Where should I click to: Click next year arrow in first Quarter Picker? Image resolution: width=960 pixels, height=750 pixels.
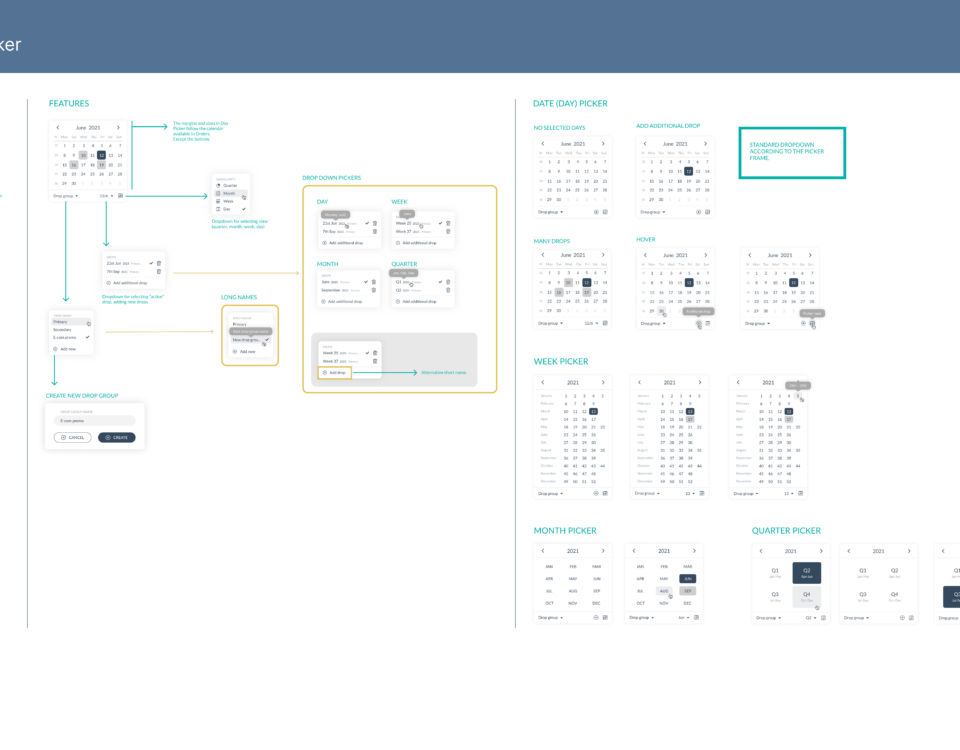[822, 551]
